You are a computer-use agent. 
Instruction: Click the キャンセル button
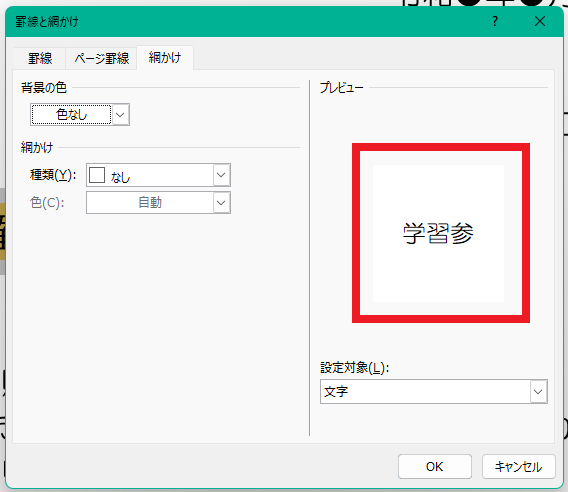[x=518, y=467]
